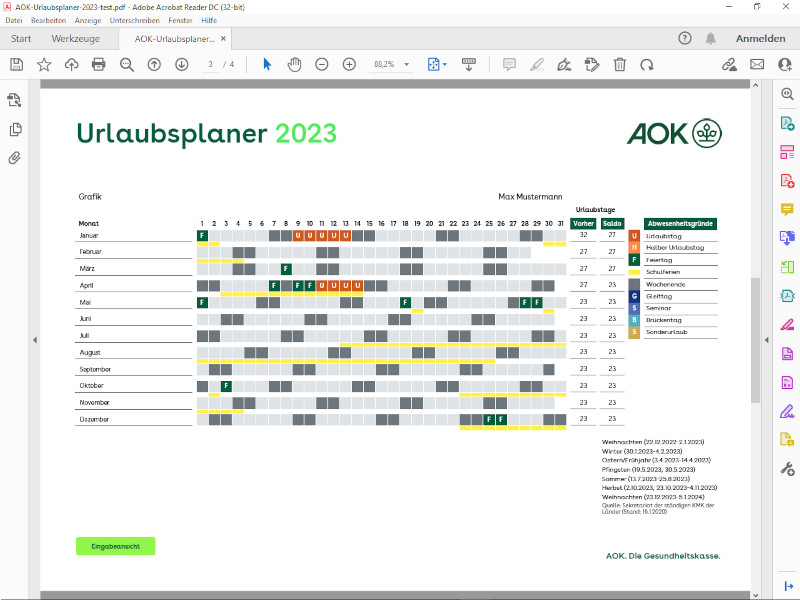Open the Datei menu
800x600 pixels.
[14, 20]
